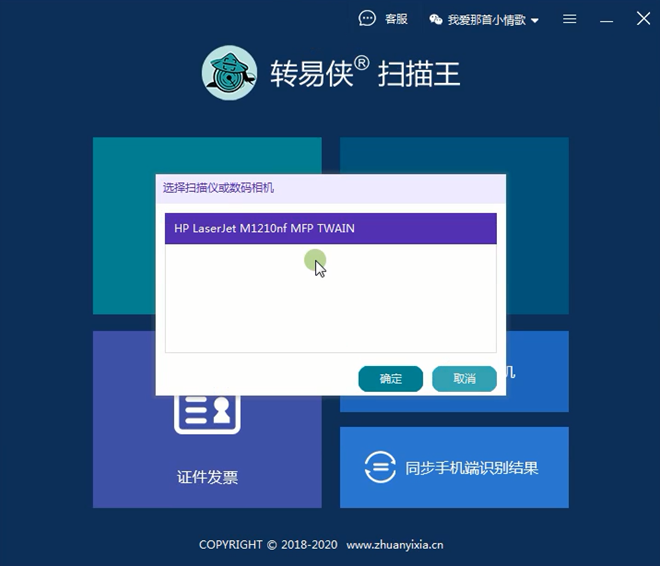The width and height of the screenshot is (660, 566).
Task: Minimize the 转易侠 扫描王 window
Action: [607, 20]
